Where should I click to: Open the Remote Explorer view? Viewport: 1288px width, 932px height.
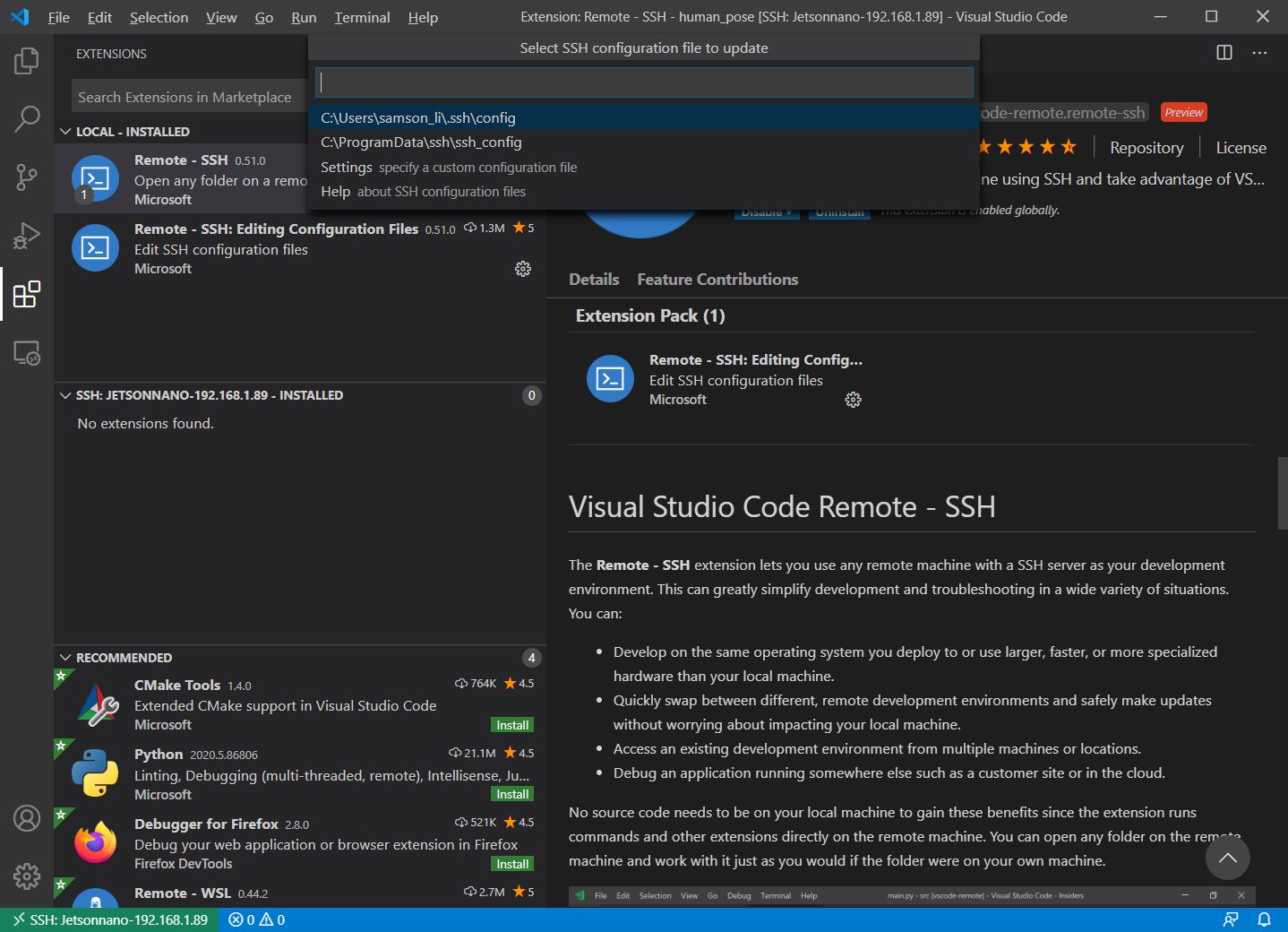click(x=27, y=353)
